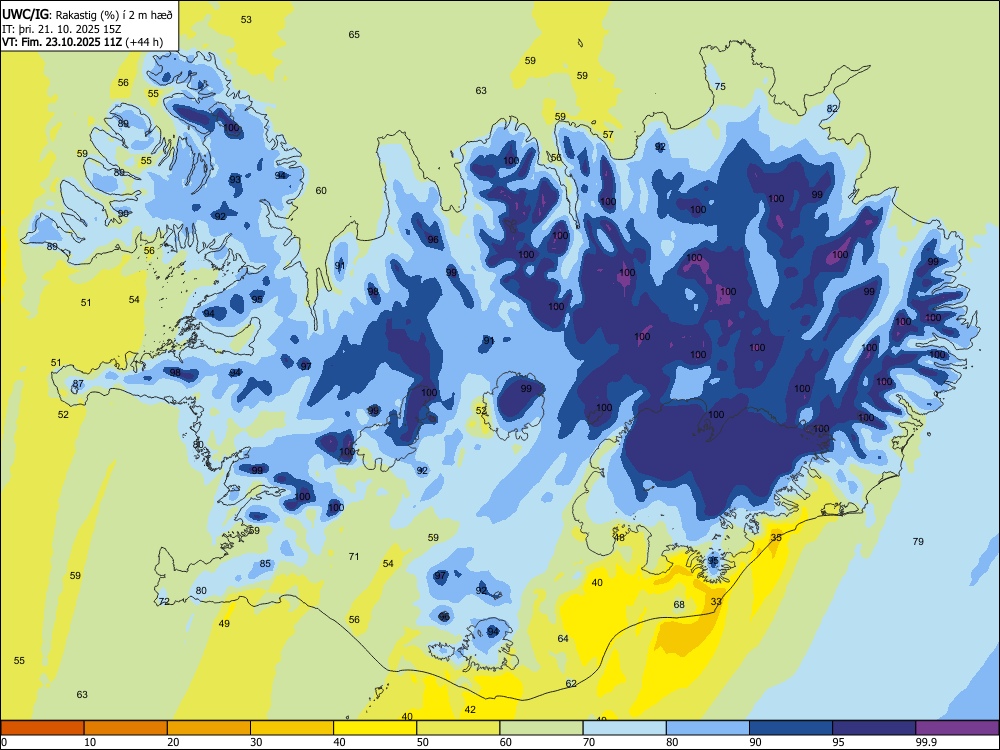Click the map value '65' over the northern sea
The image size is (1000, 750).
click(354, 34)
